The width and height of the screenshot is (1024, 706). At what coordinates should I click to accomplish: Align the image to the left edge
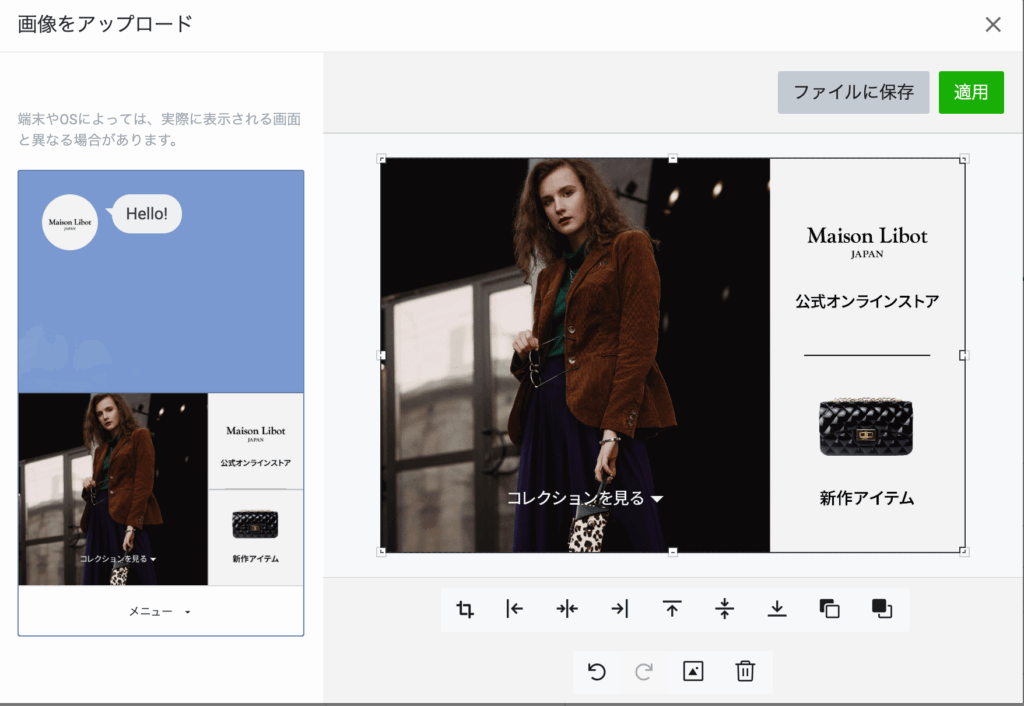coord(515,609)
